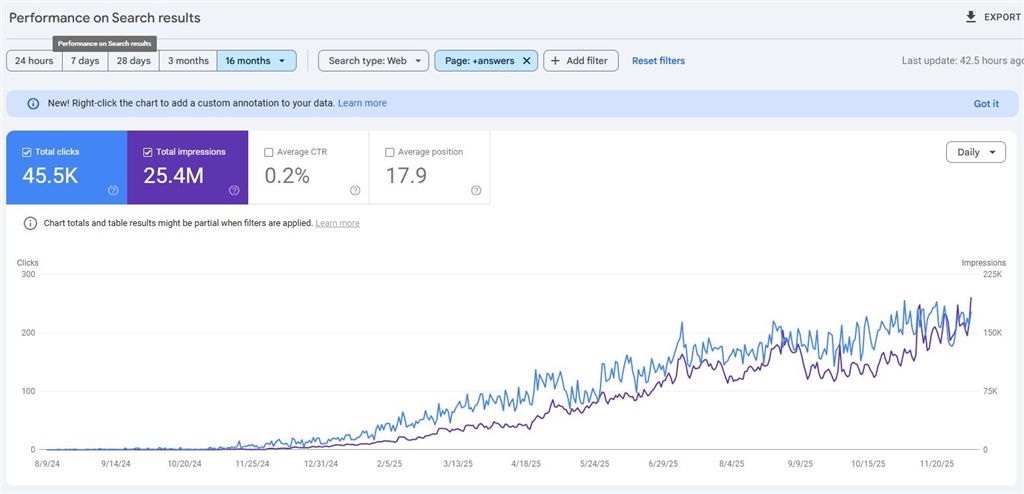Click help icon on Average position card
Screen dimensions: 1024x494
476,190
